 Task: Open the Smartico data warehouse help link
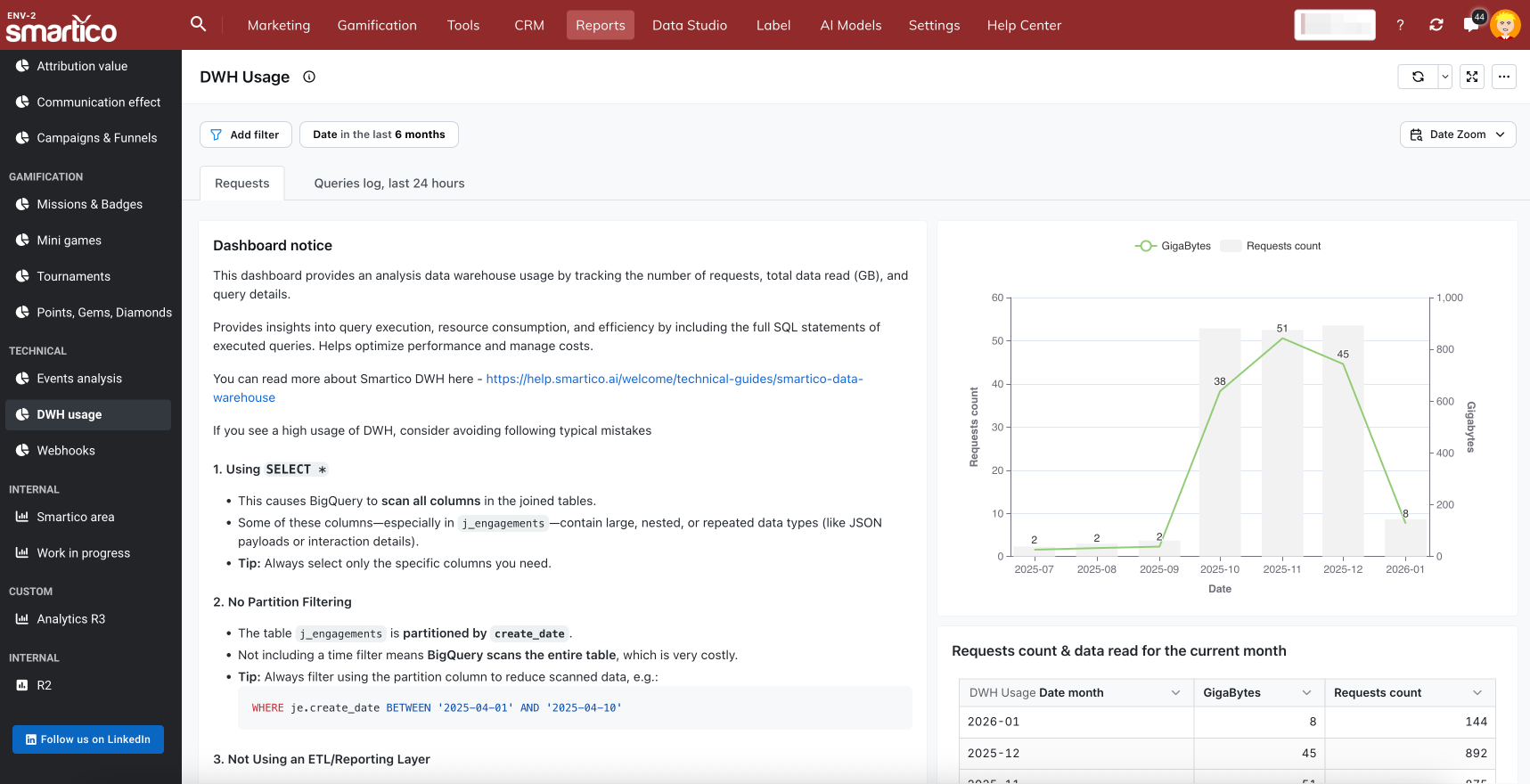pyautogui.click(x=674, y=379)
